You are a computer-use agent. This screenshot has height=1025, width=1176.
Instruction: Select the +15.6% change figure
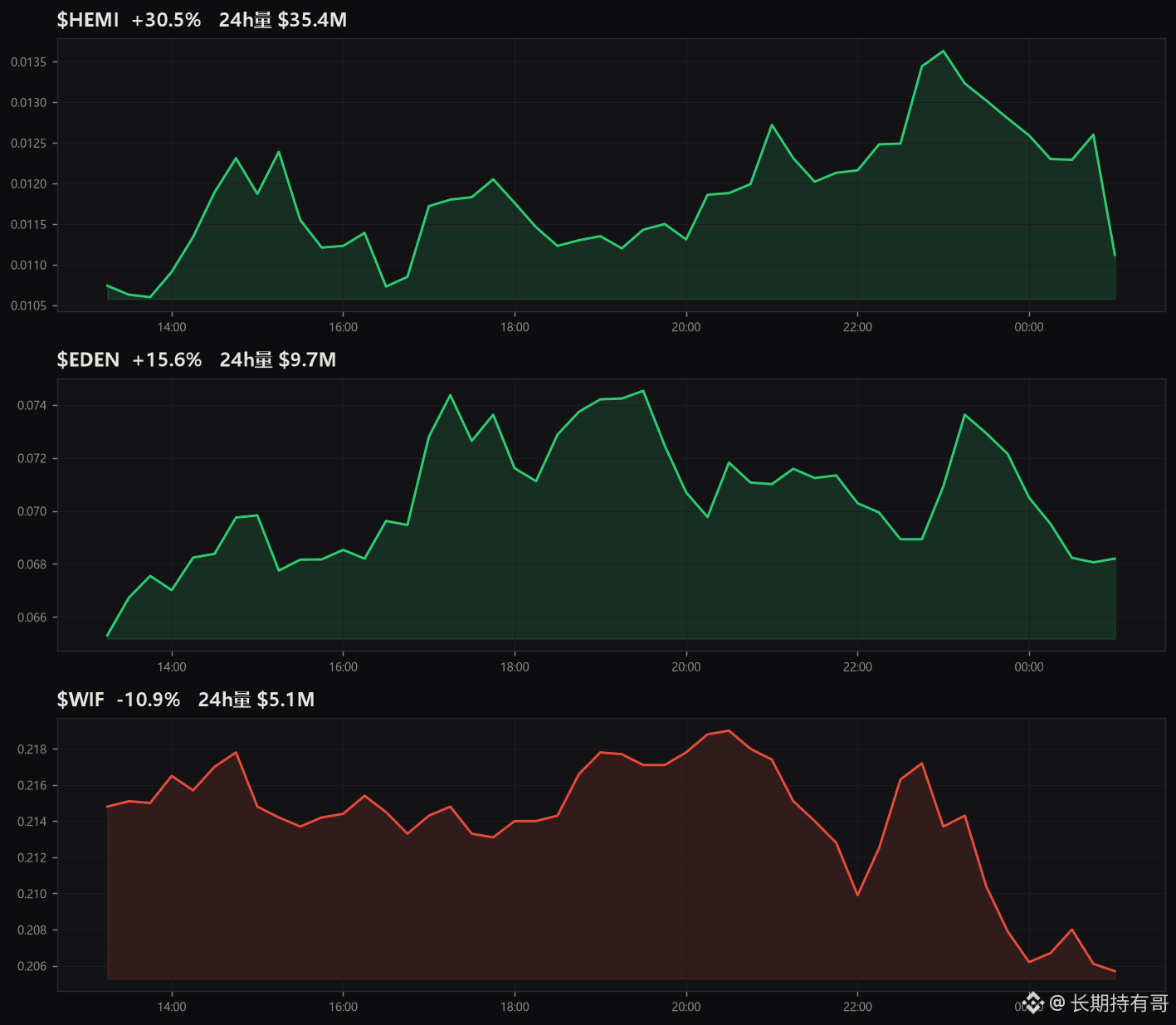167,360
